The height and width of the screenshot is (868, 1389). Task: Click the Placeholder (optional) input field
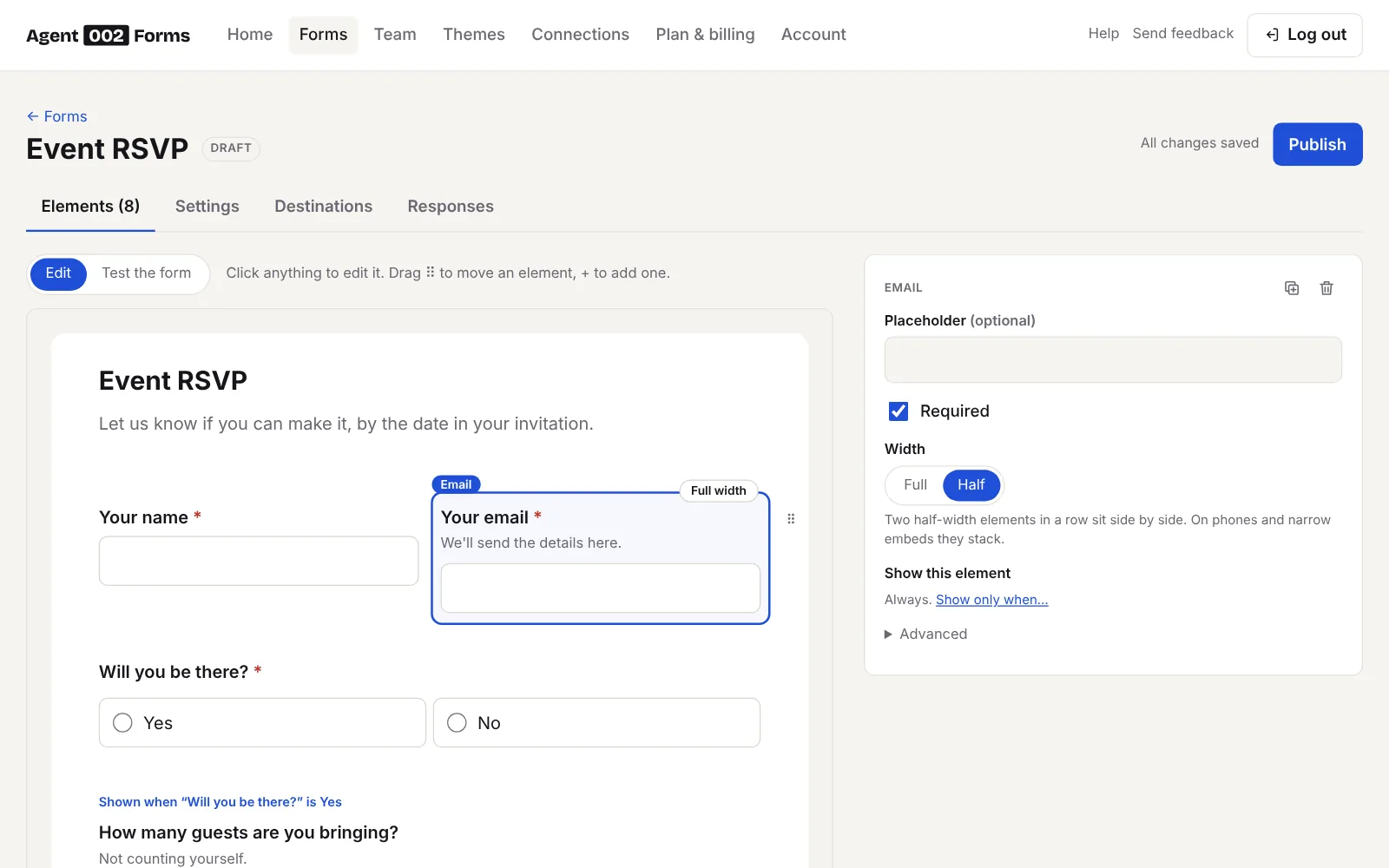coord(1113,359)
